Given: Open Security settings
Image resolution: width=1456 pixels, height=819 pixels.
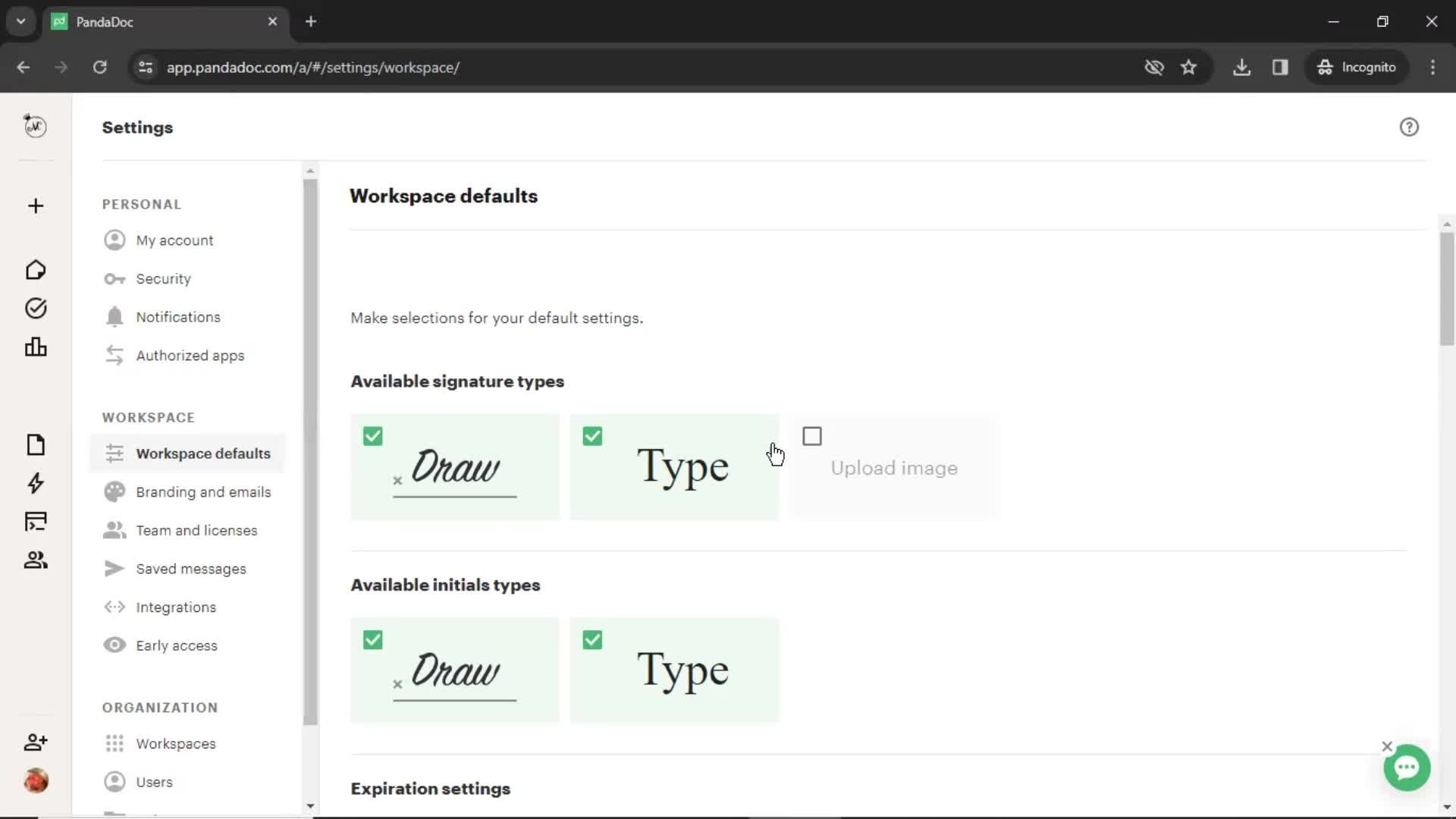Looking at the screenshot, I should point(163,279).
